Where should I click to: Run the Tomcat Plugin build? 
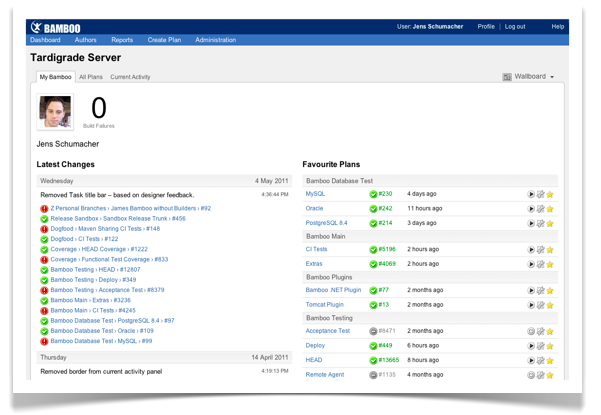point(531,305)
